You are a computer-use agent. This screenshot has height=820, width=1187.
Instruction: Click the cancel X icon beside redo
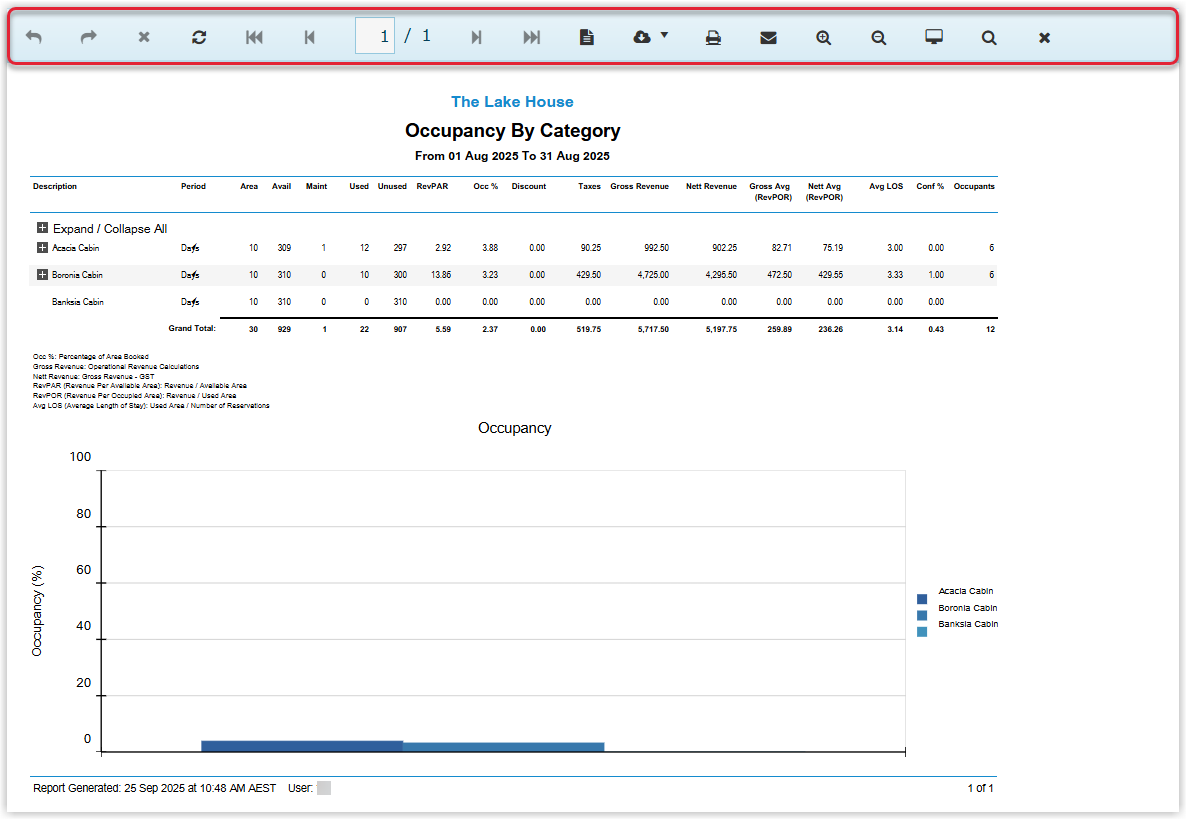tap(144, 37)
